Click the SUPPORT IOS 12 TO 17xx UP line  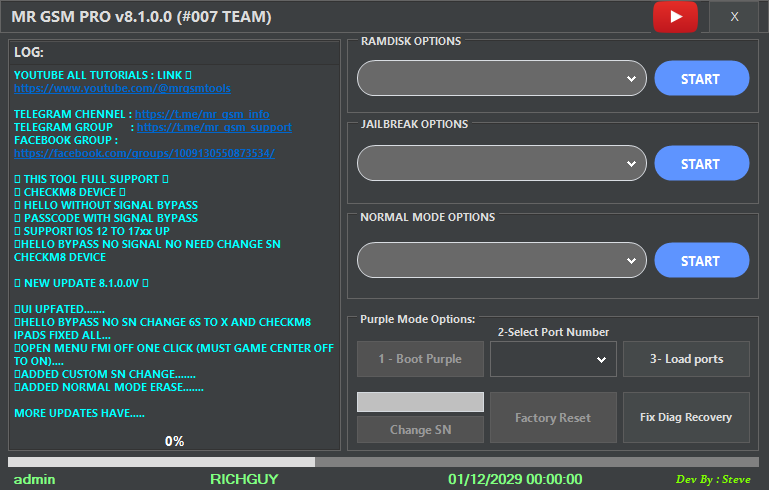92,231
